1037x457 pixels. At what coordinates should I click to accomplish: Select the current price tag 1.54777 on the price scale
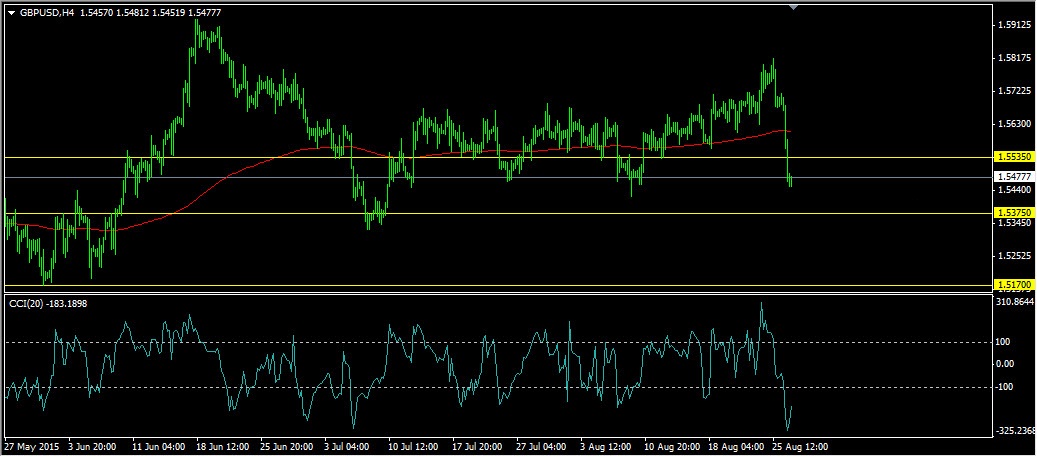[x=1013, y=177]
